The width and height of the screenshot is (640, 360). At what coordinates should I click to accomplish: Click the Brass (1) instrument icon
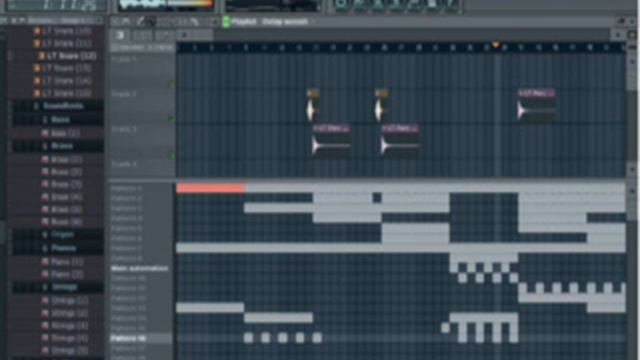[45, 160]
